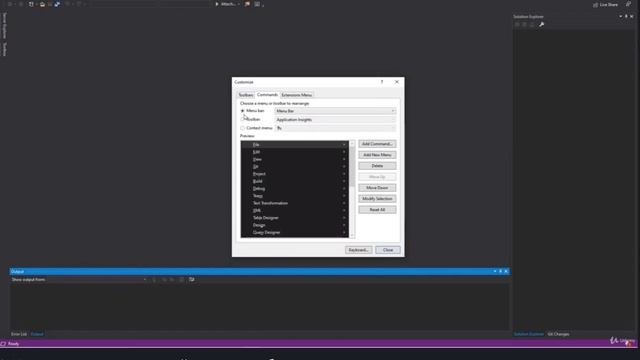Select XML in the preview list
Screen dimensions: 640x360
tap(295, 211)
